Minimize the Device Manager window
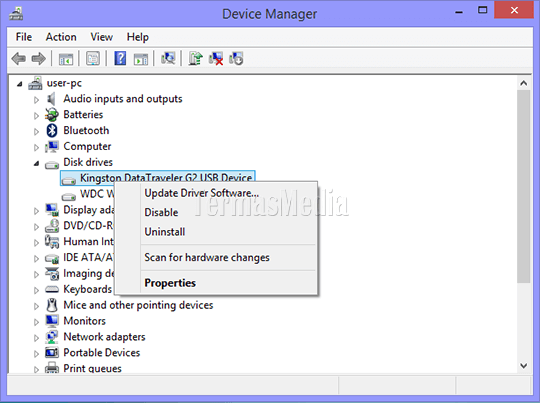Screen dimensions: 540x403 tap(459, 11)
